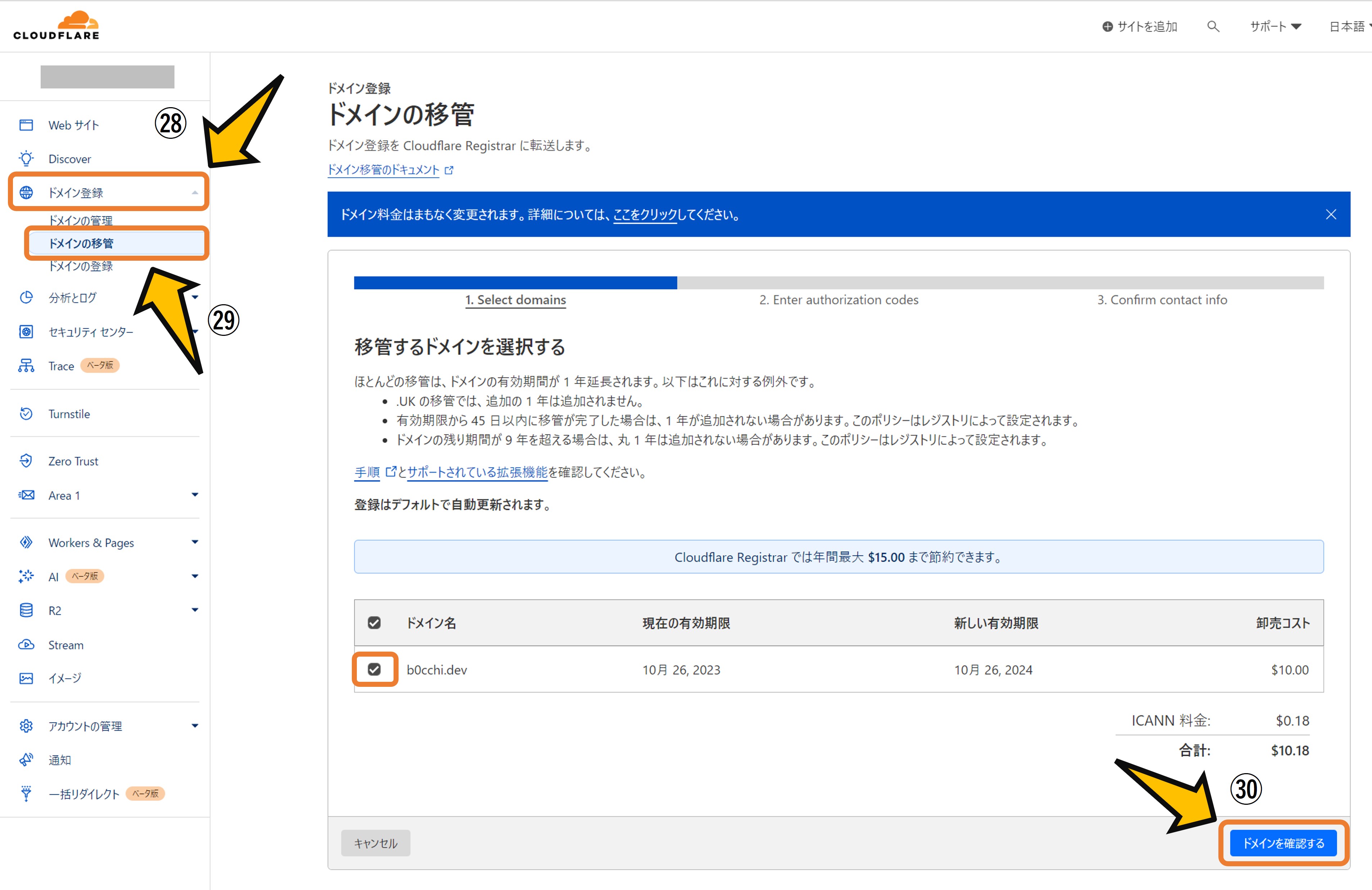The width and height of the screenshot is (1372, 890).
Task: Click the サイトを追加 text
Action: 1147,27
